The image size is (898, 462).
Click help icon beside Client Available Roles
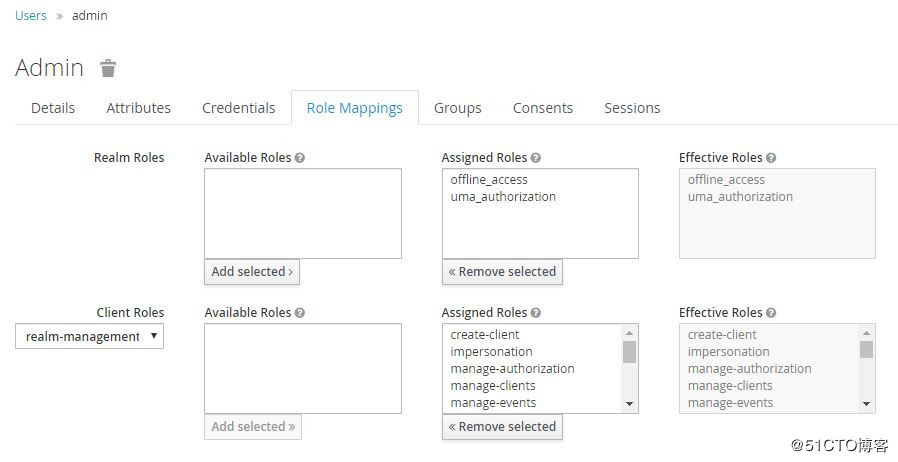[300, 313]
